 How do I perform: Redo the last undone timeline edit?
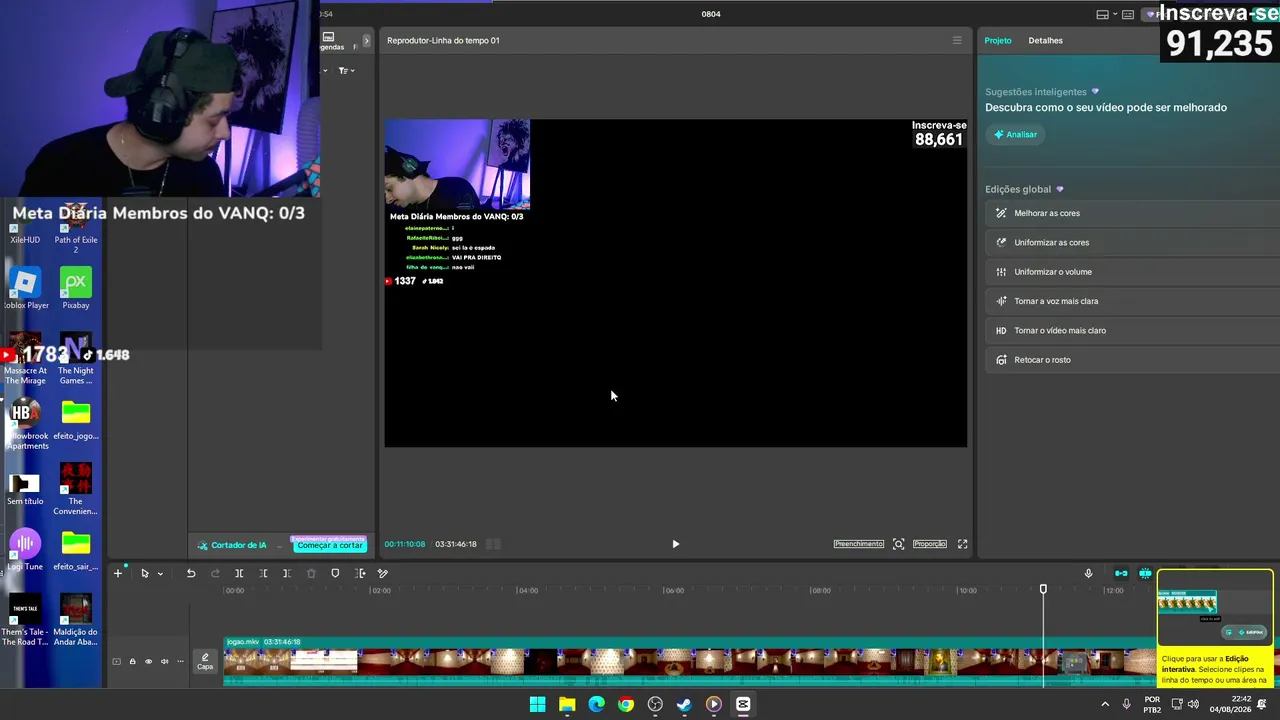tap(215, 573)
